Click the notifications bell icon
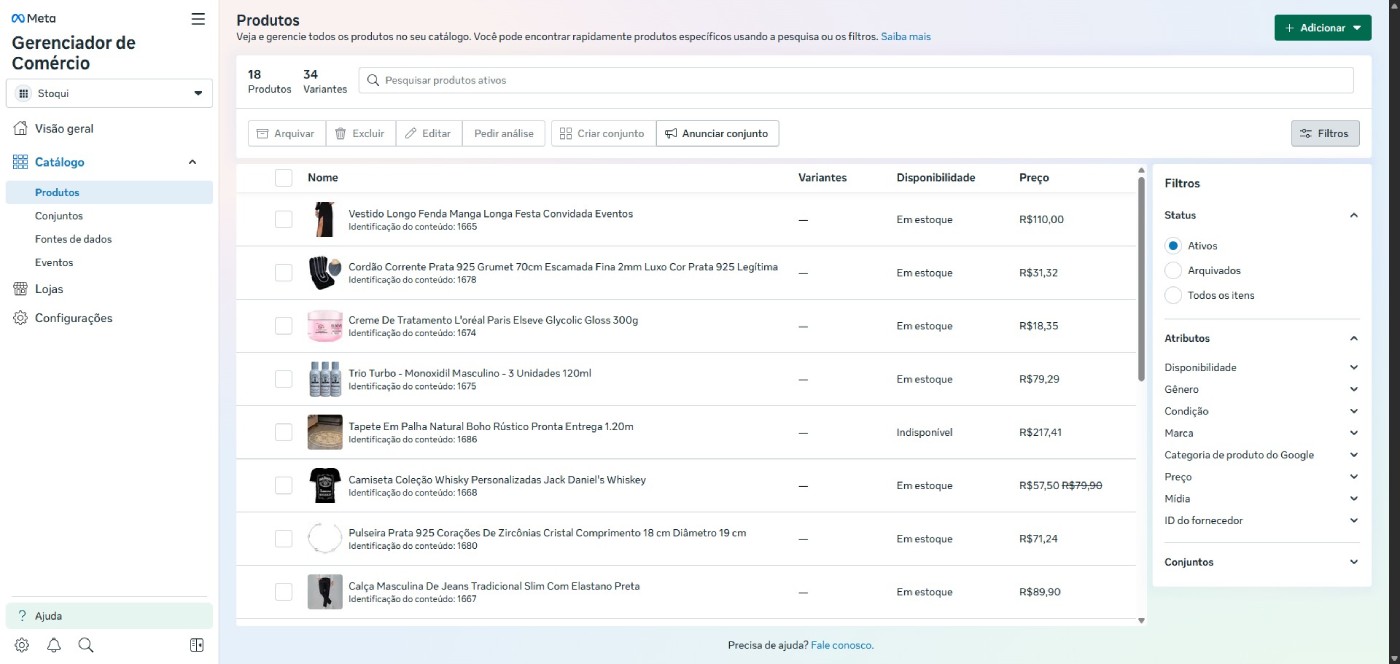 [x=54, y=645]
